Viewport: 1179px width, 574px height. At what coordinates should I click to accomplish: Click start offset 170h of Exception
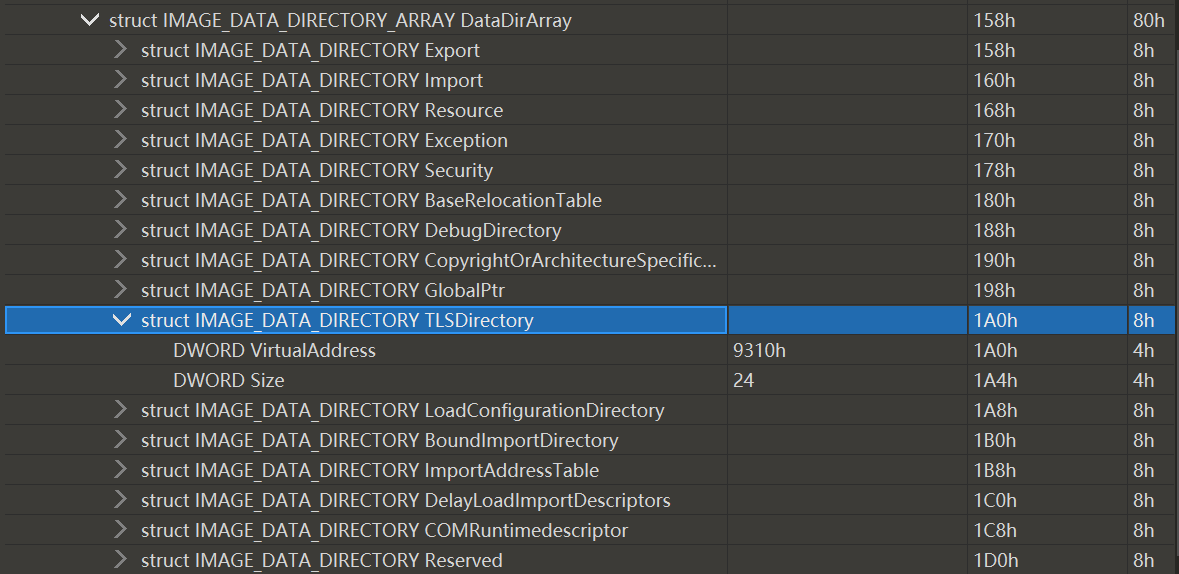994,141
